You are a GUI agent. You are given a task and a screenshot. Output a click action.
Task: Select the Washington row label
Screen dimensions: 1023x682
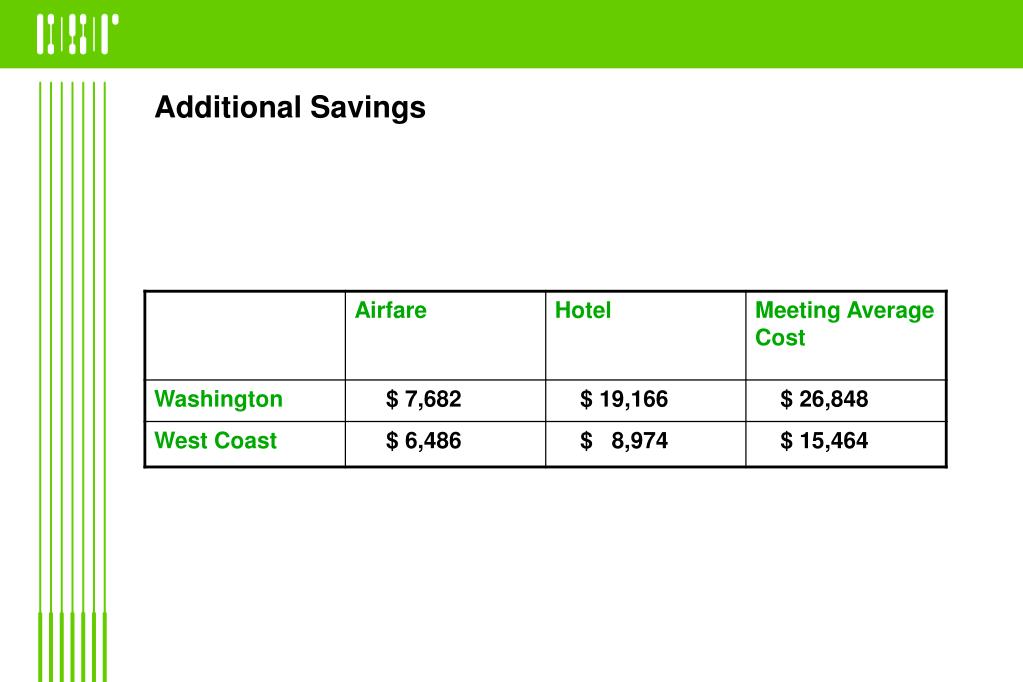click(218, 399)
